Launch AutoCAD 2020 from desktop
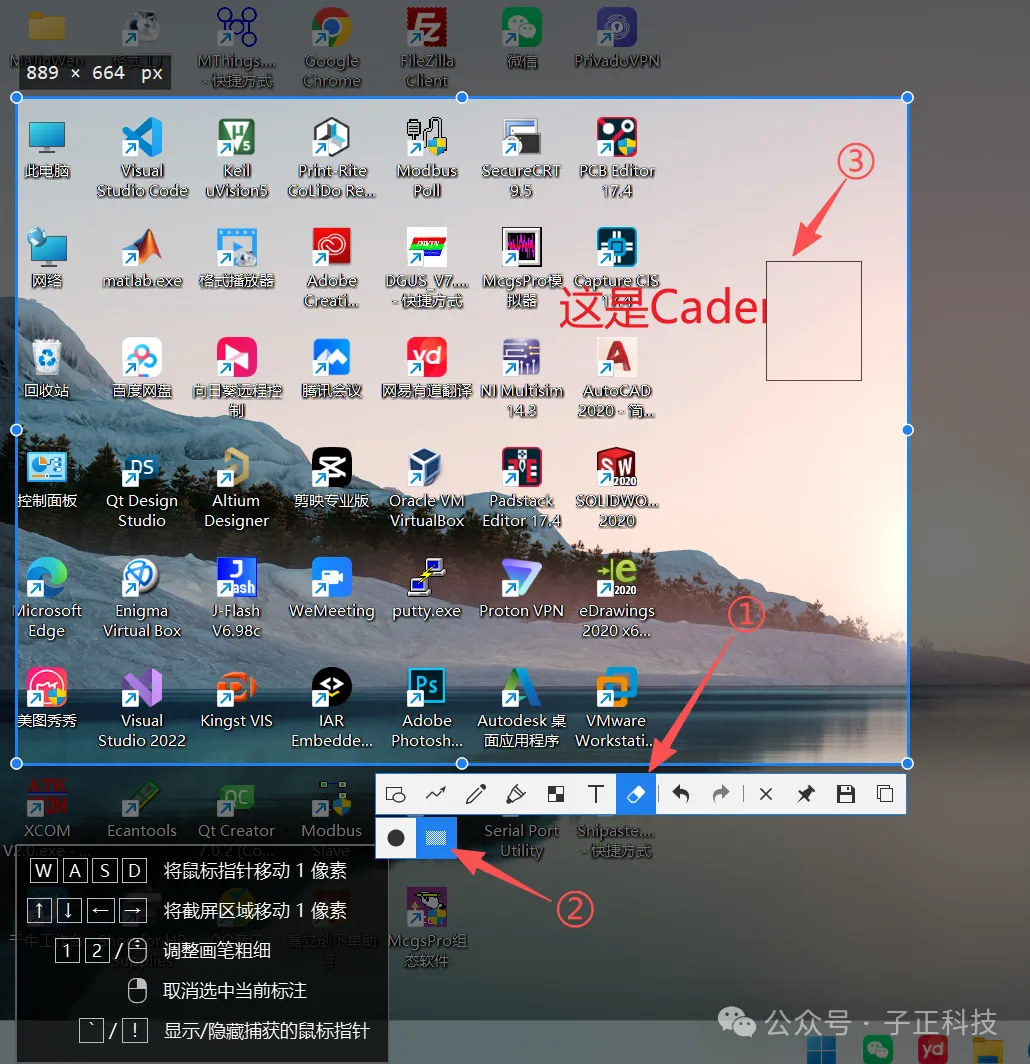The height and width of the screenshot is (1064, 1030). pos(616,357)
